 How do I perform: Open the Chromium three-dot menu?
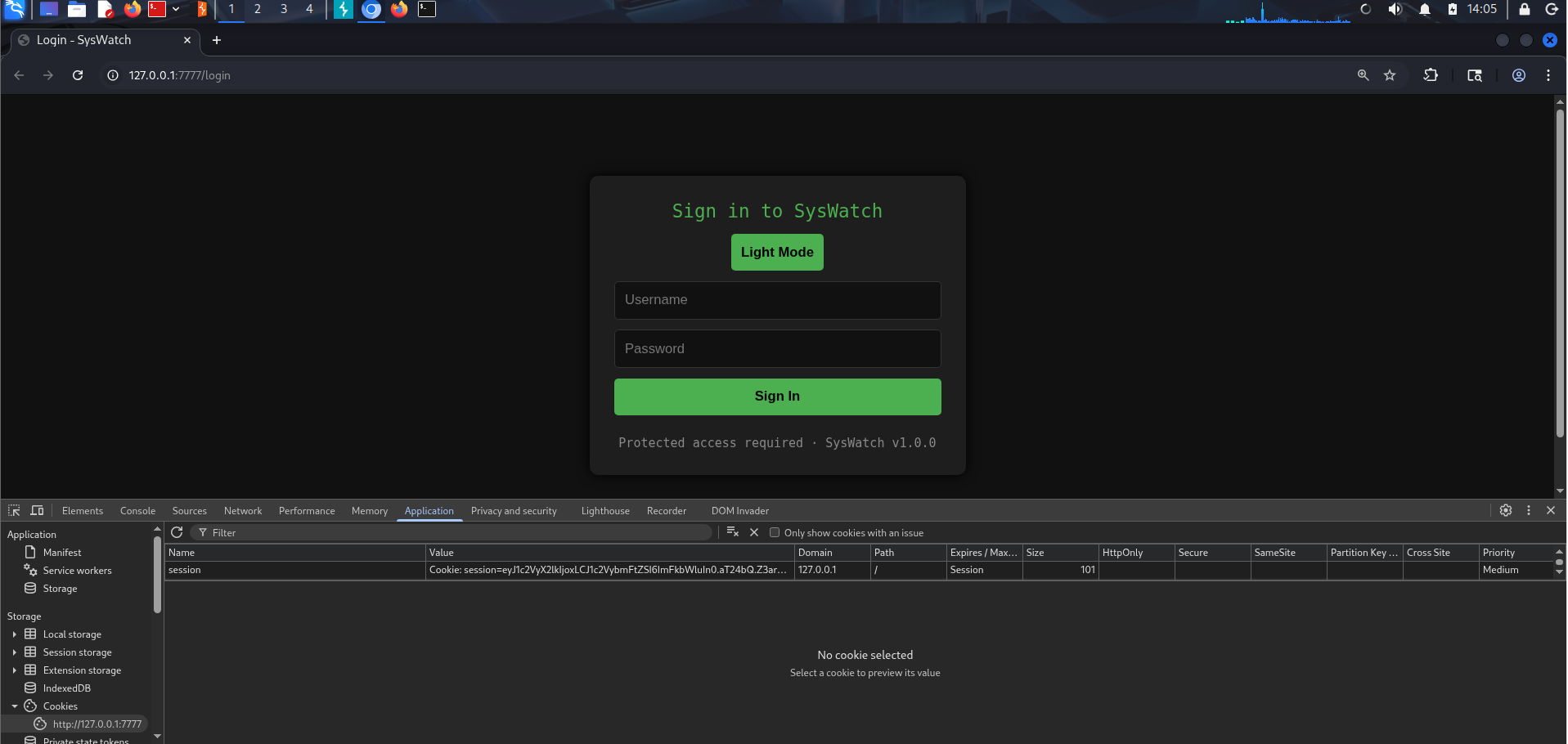(x=1548, y=75)
